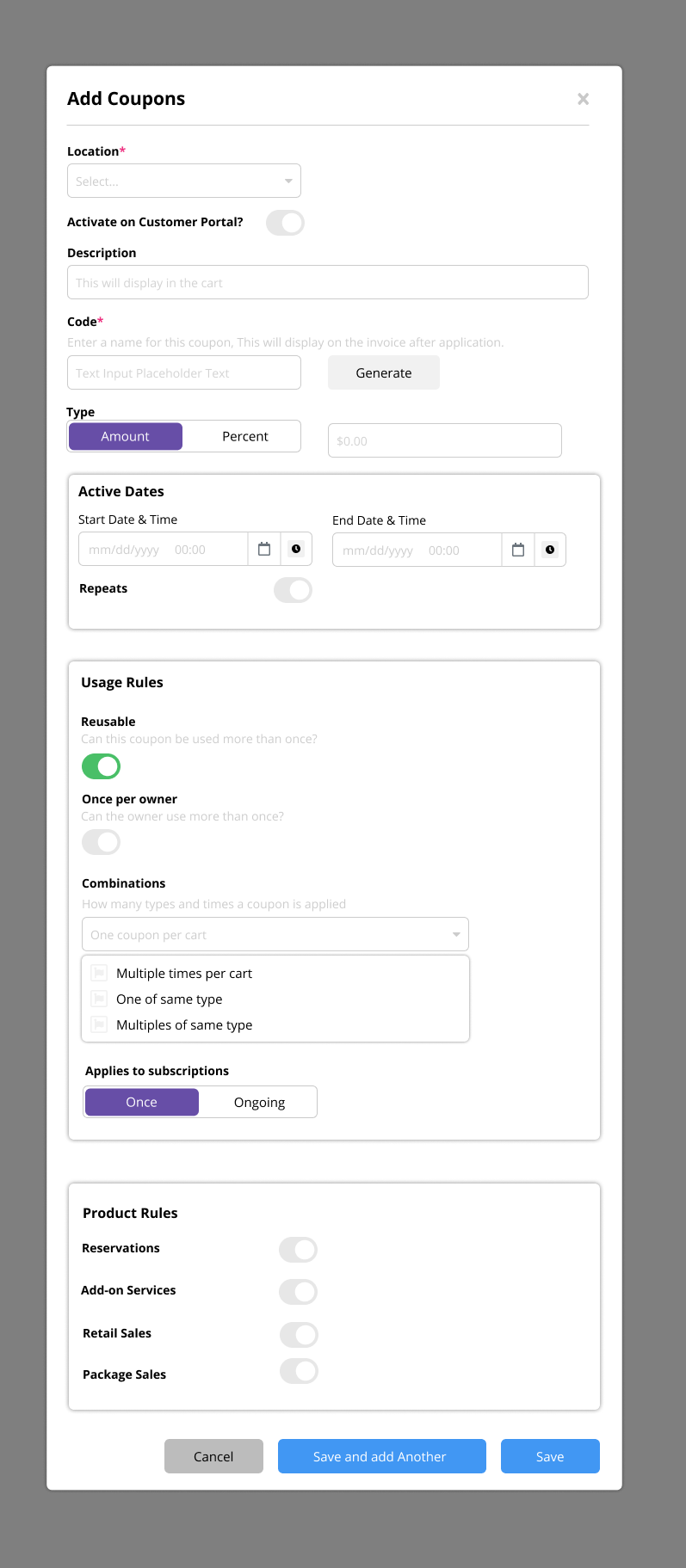Select Ongoing for subscriptions

click(259, 1102)
